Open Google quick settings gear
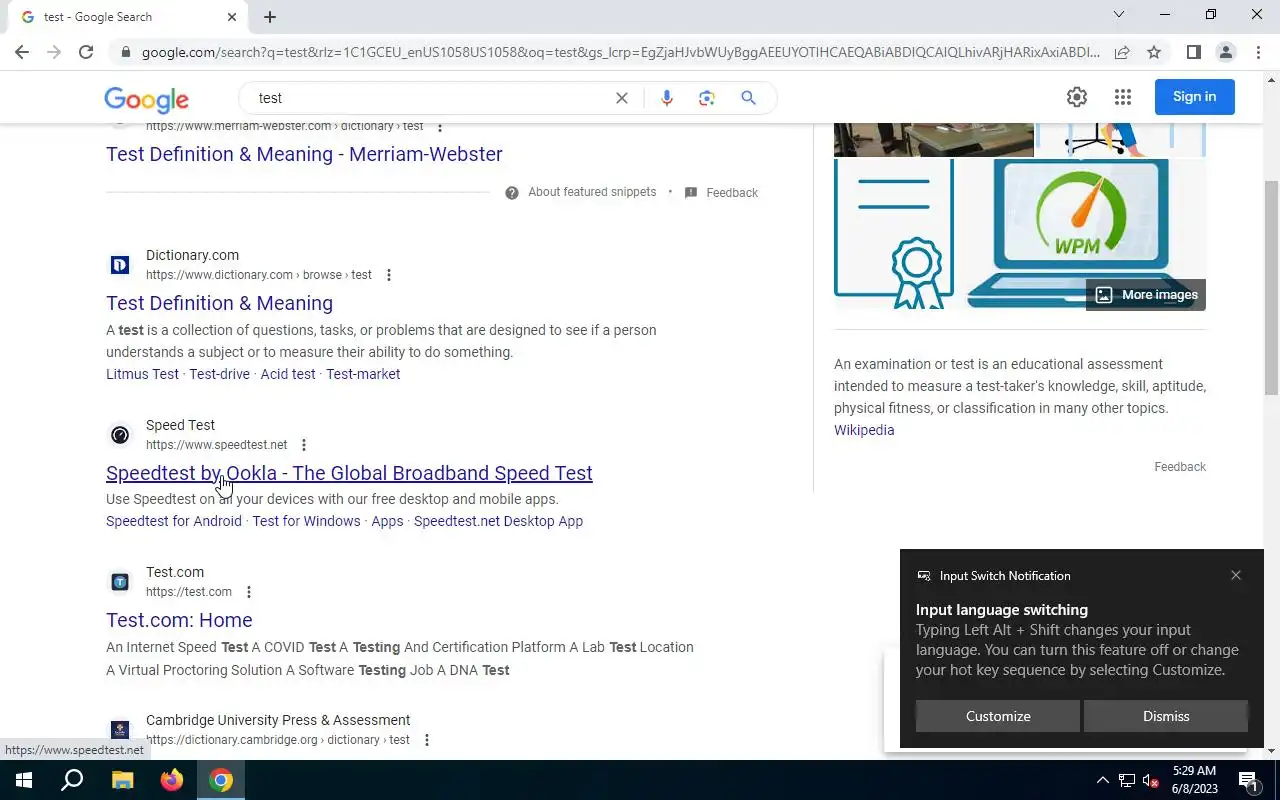Image resolution: width=1280 pixels, height=800 pixels. tap(1077, 97)
